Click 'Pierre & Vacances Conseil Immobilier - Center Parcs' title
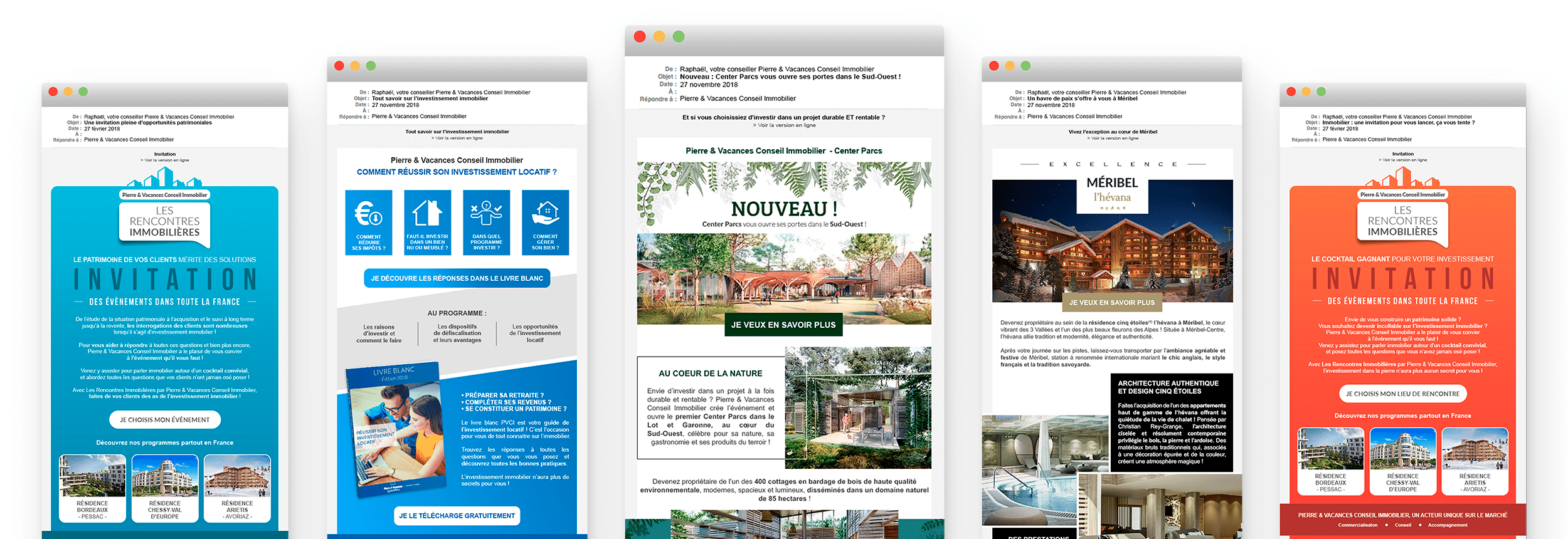Screen dimensions: 1568x539 coord(784,151)
